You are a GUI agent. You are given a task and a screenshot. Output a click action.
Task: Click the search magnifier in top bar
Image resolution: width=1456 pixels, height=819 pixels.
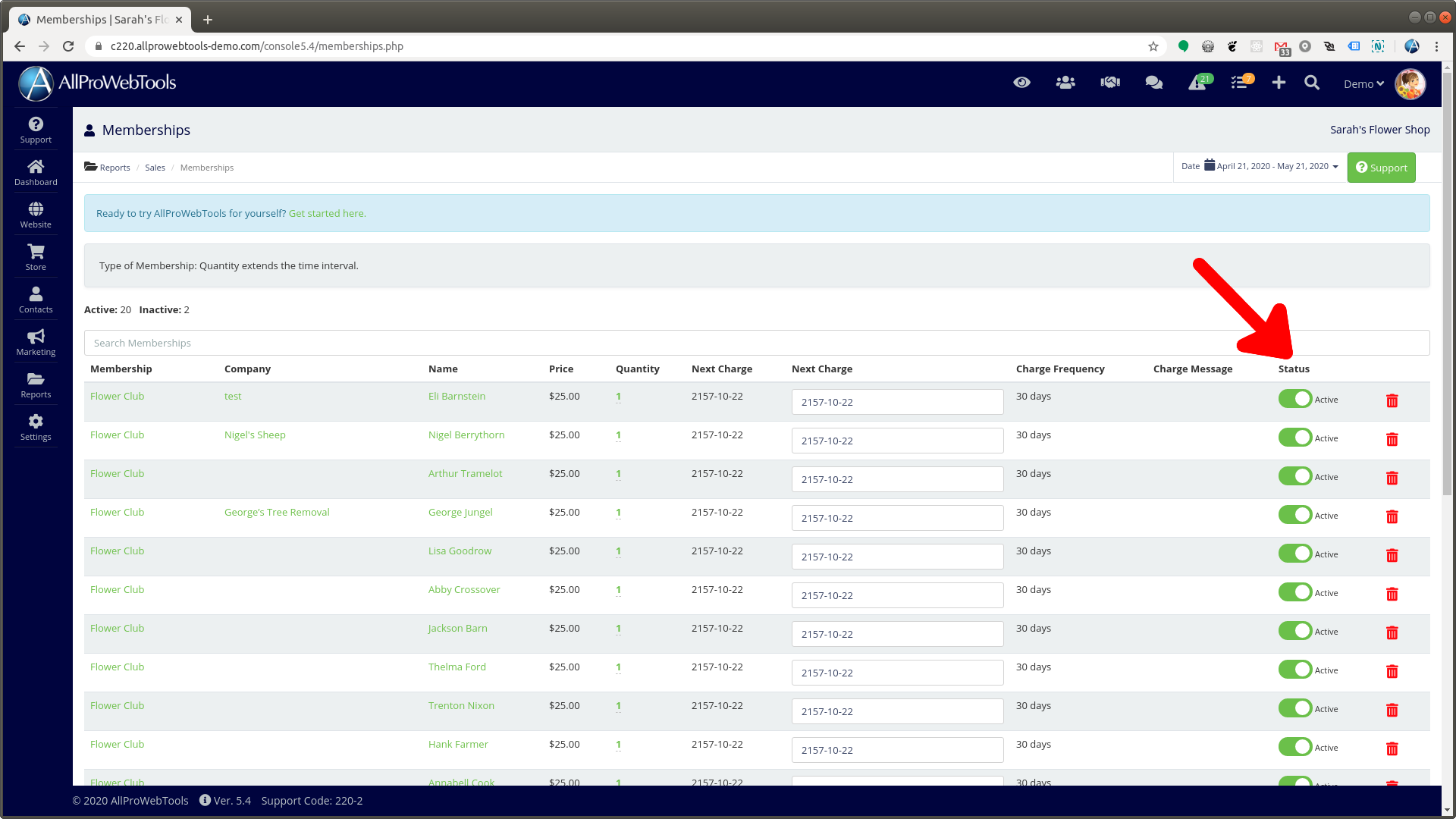click(x=1312, y=83)
